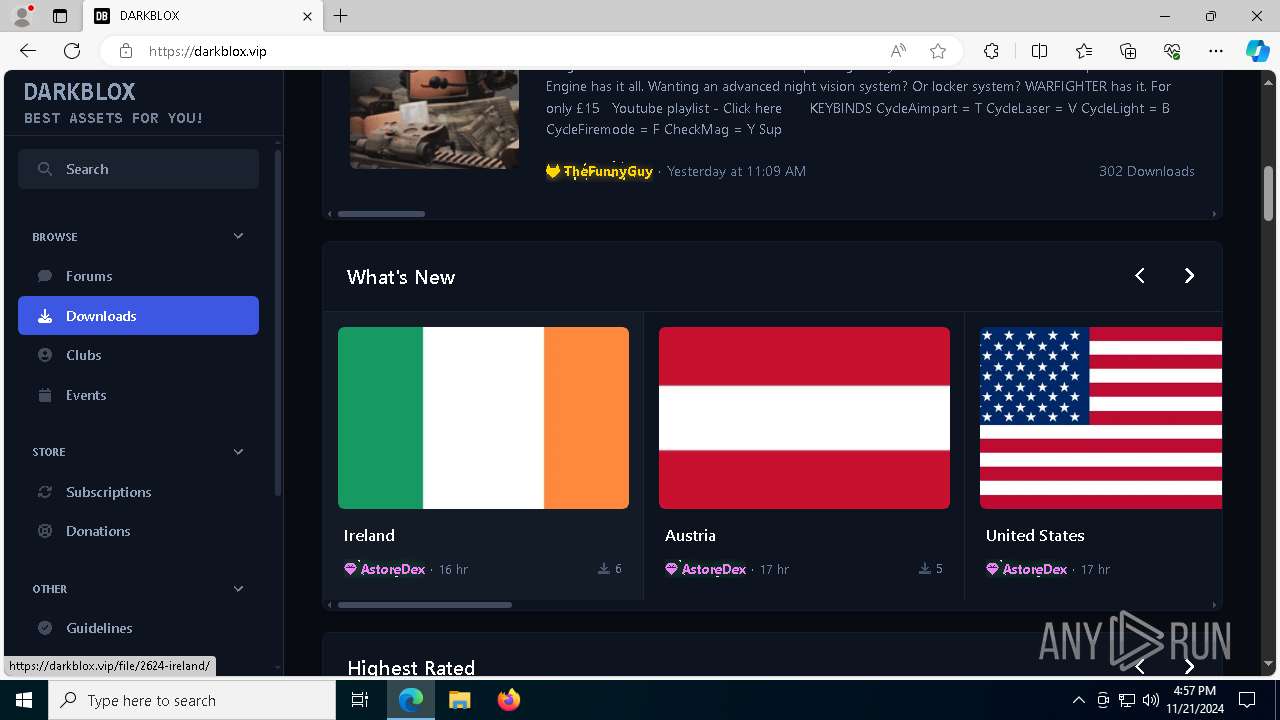Open Edge Settings and more menu

point(1216,51)
